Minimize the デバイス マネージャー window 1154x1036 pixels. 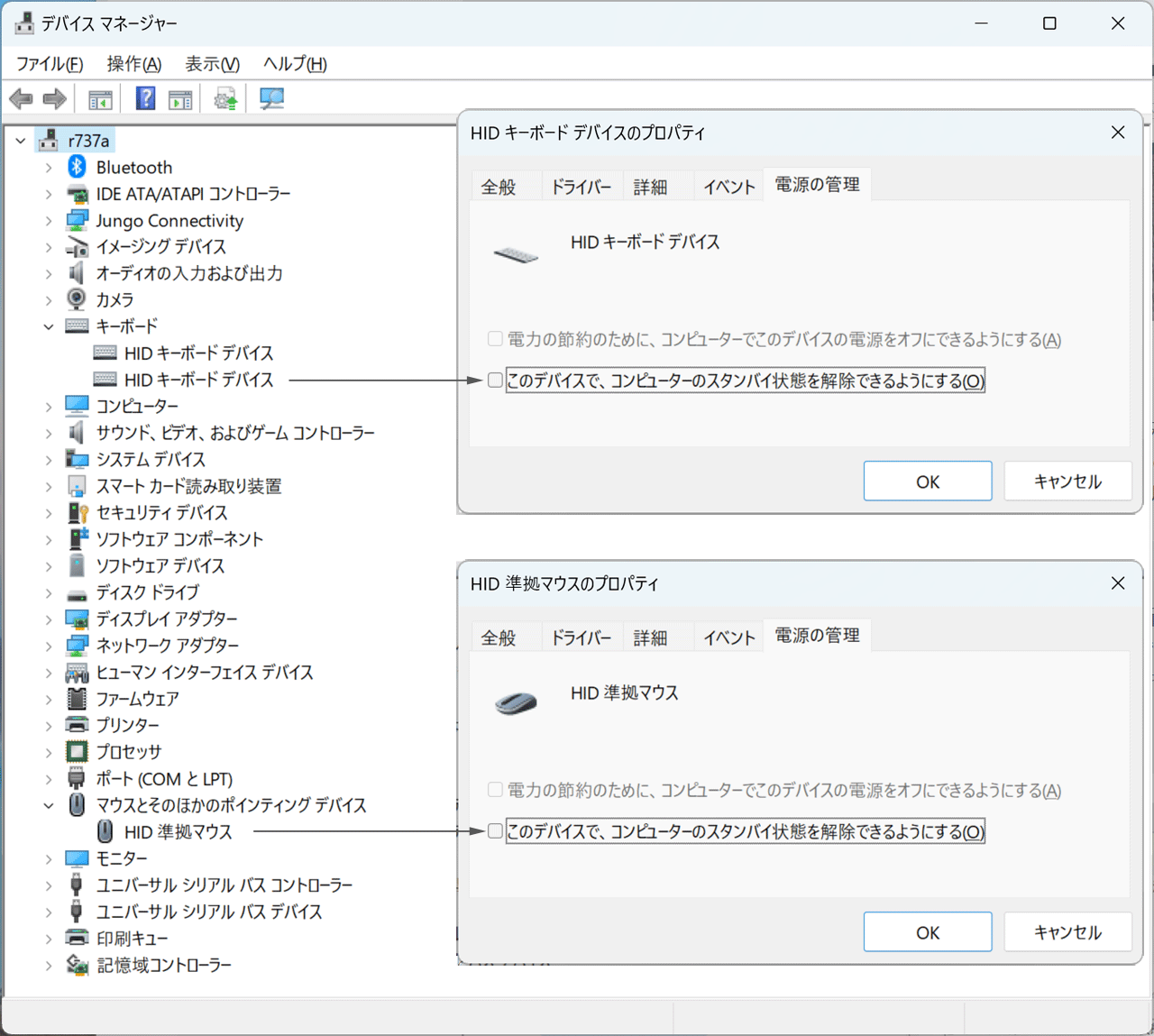pos(982,23)
